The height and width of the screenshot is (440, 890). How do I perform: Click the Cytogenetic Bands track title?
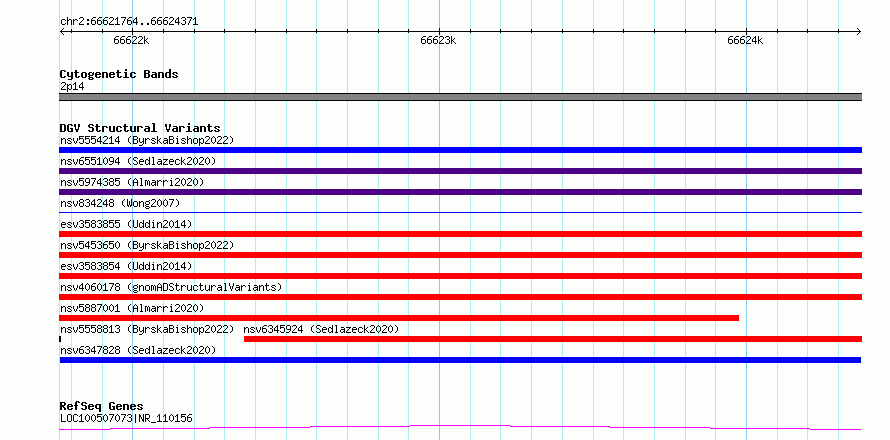(x=119, y=74)
